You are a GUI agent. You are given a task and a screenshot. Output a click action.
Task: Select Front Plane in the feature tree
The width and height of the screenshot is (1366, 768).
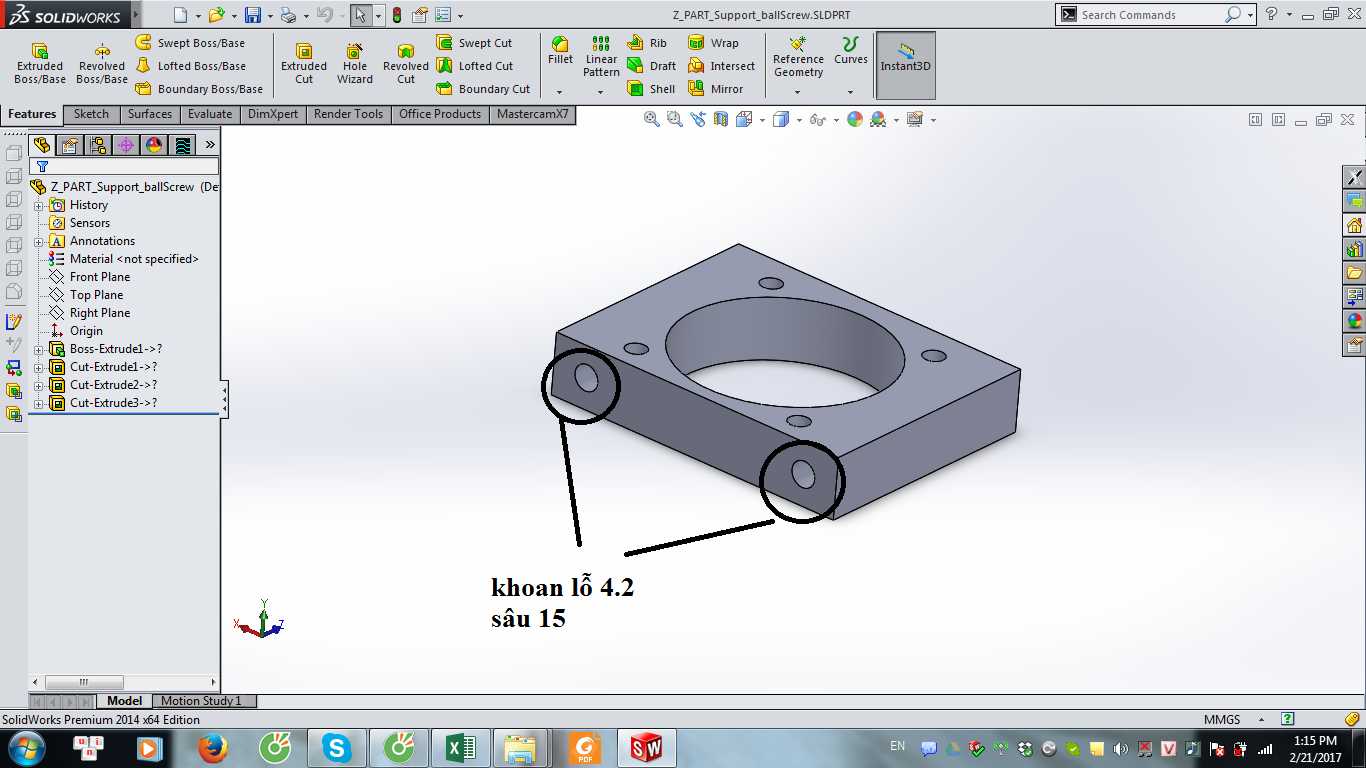click(100, 277)
